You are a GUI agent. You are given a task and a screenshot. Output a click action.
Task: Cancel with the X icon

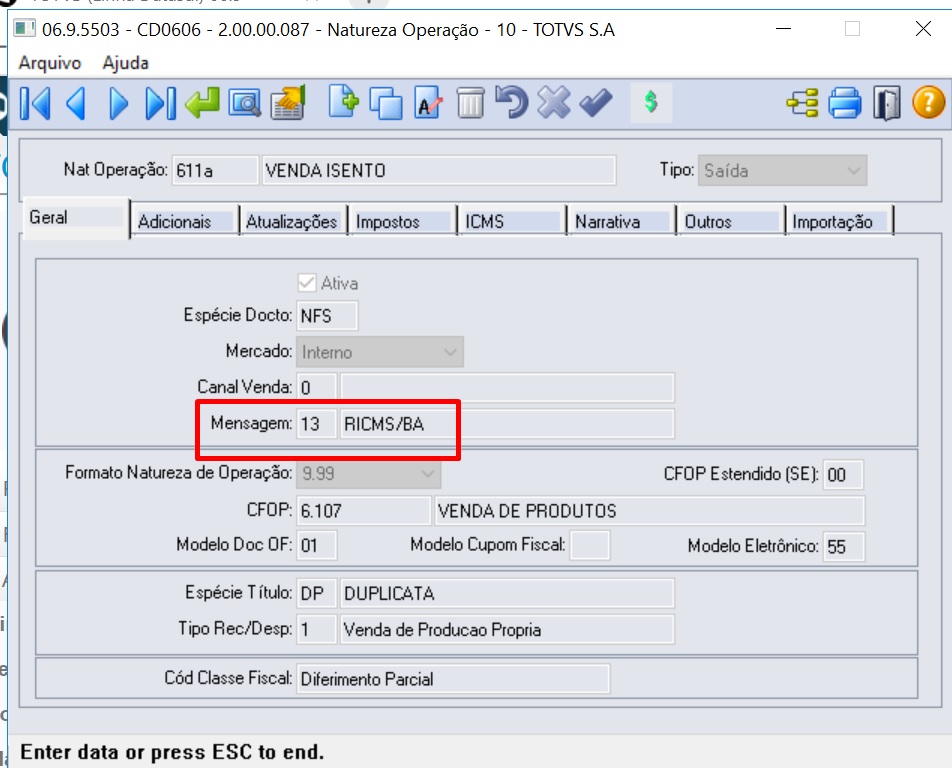[554, 102]
